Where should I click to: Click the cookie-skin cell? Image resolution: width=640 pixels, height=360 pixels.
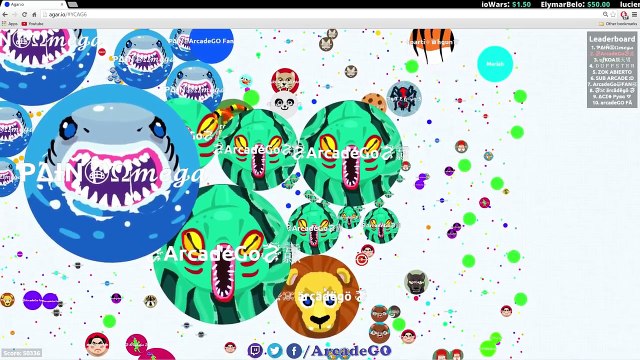point(374,103)
